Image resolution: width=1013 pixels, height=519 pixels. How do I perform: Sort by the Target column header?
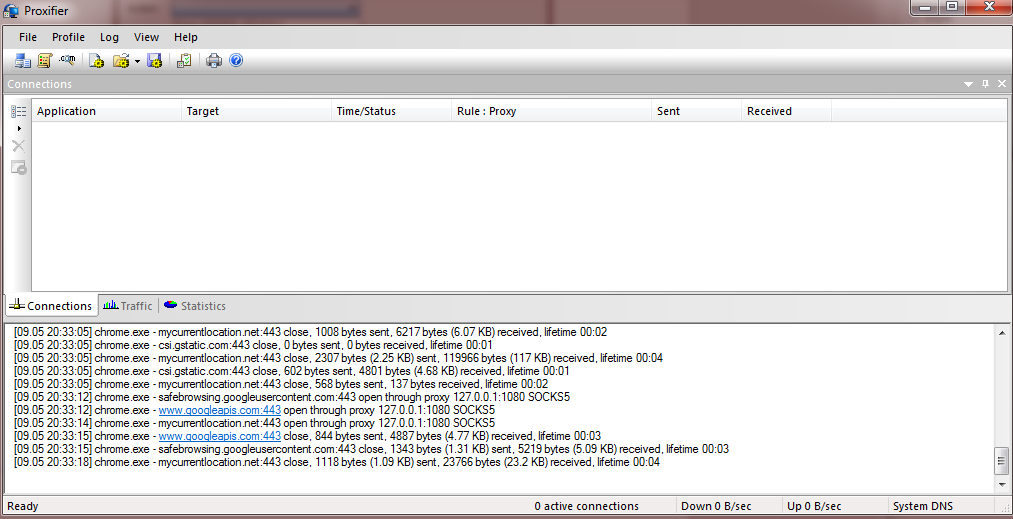(x=256, y=111)
